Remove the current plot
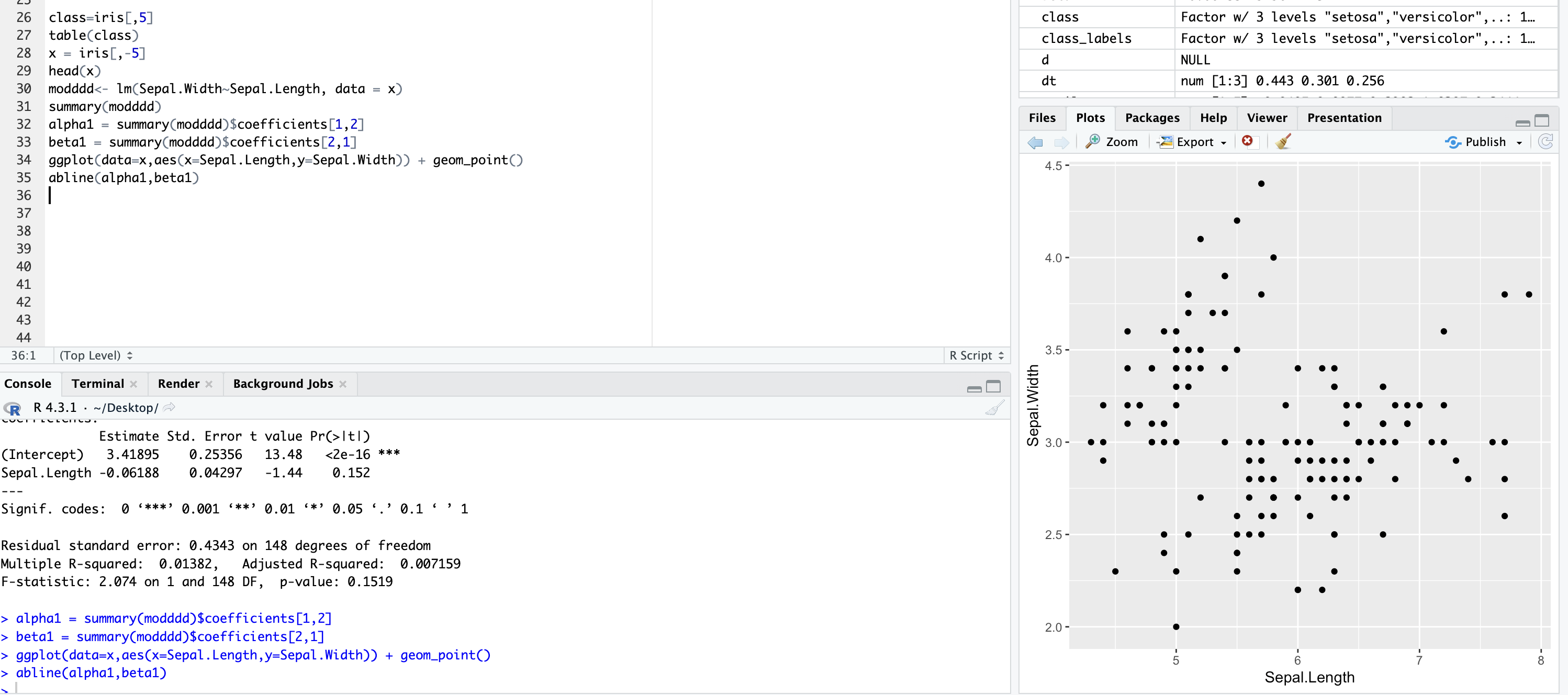 point(1248,141)
